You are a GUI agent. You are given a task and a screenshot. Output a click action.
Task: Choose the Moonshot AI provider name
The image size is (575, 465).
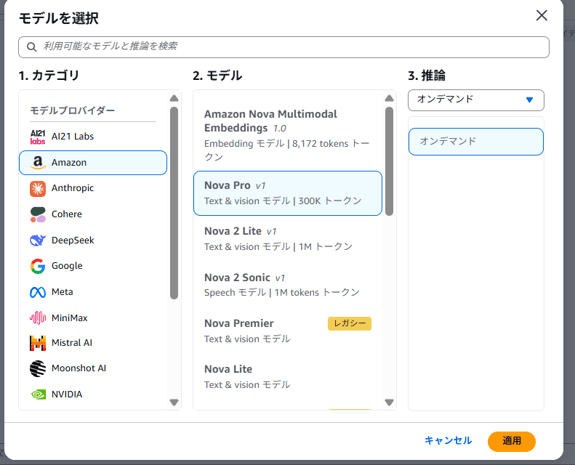[79, 368]
